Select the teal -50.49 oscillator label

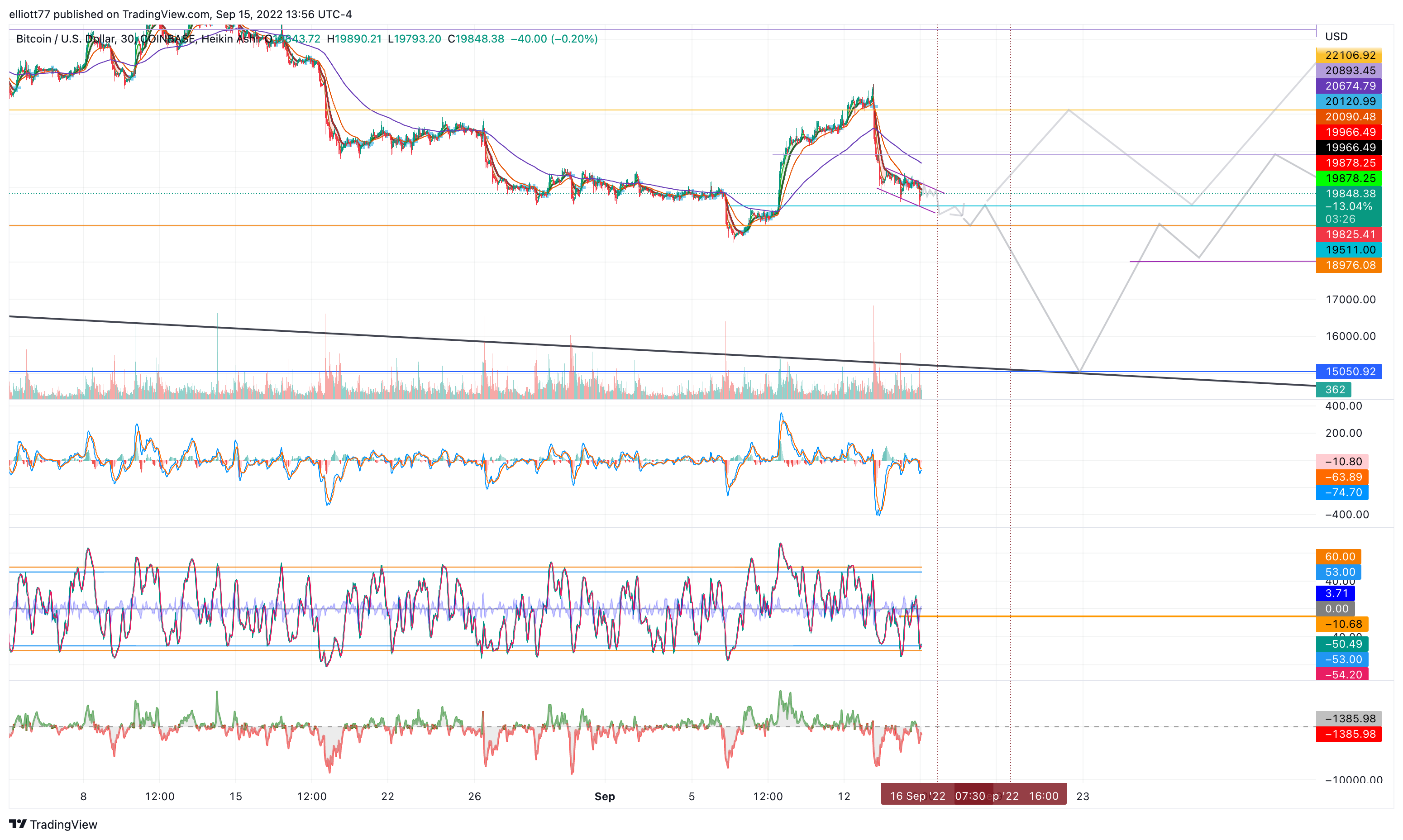tap(1342, 644)
